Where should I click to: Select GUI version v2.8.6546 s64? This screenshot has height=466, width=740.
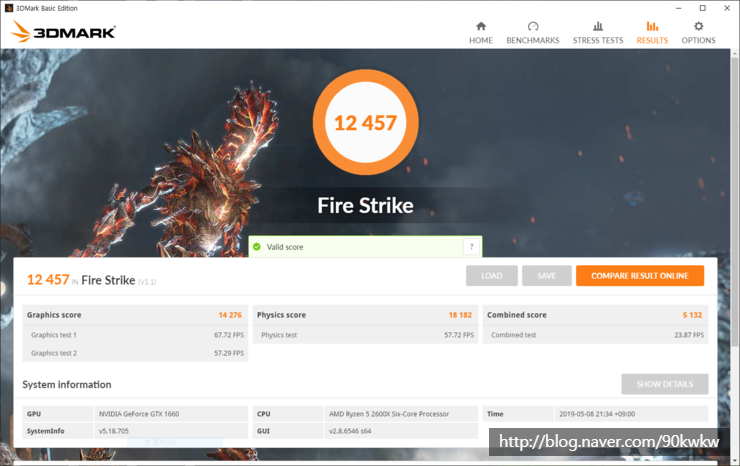pyautogui.click(x=350, y=431)
